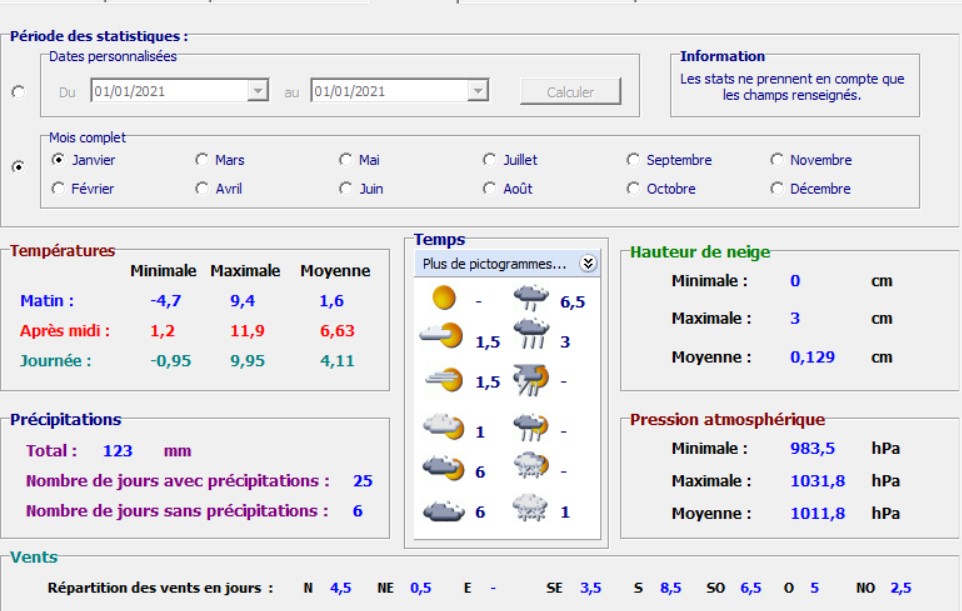Choose the Juillet month option
Viewport: 962px width, 611px height.
[x=490, y=159]
